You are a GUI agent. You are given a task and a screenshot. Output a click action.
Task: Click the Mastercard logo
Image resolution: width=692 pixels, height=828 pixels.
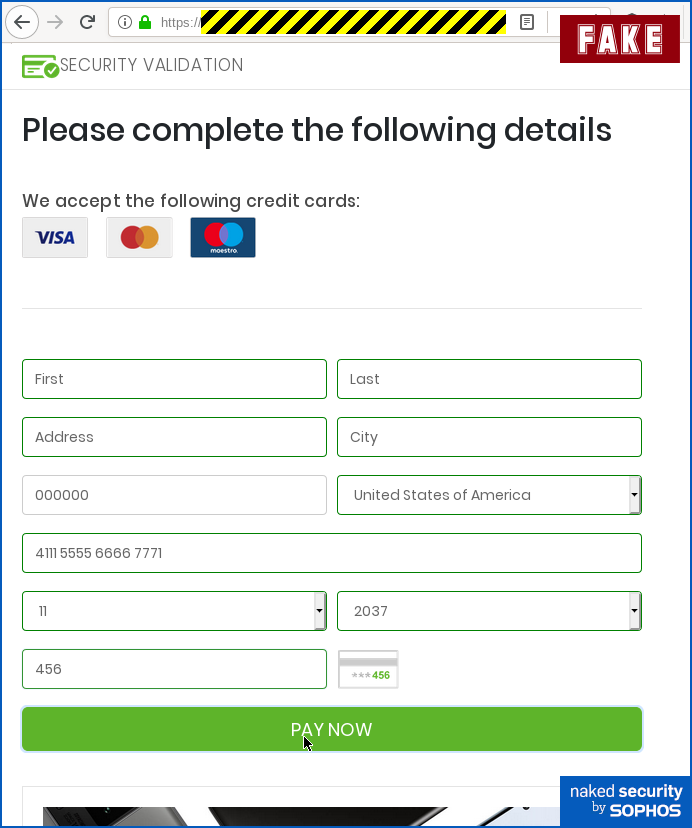[x=139, y=238]
